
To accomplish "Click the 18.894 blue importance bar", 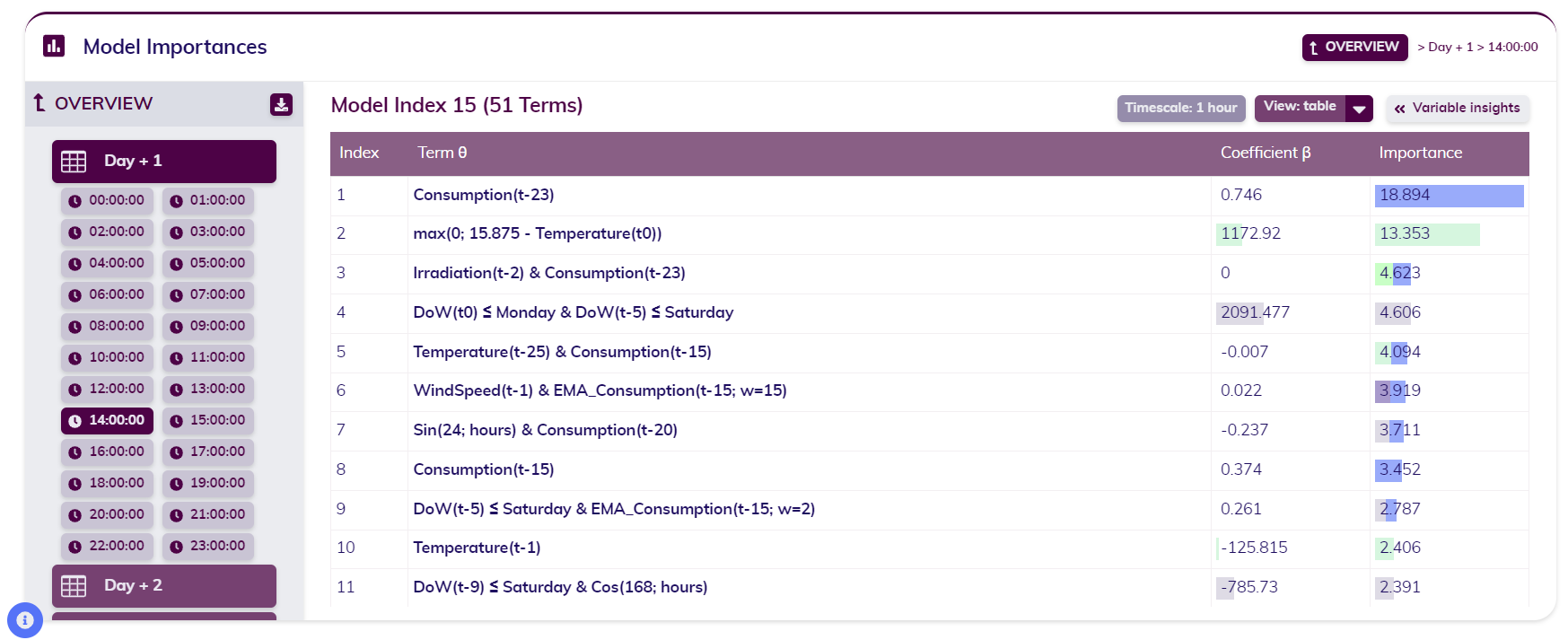I will point(1449,196).
